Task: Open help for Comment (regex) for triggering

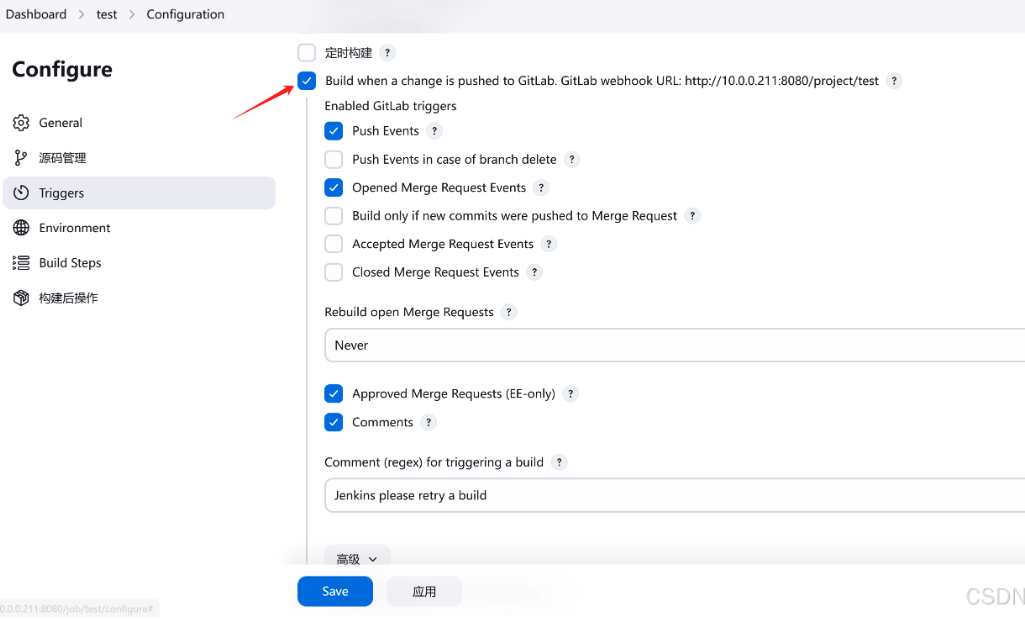Action: [x=559, y=462]
